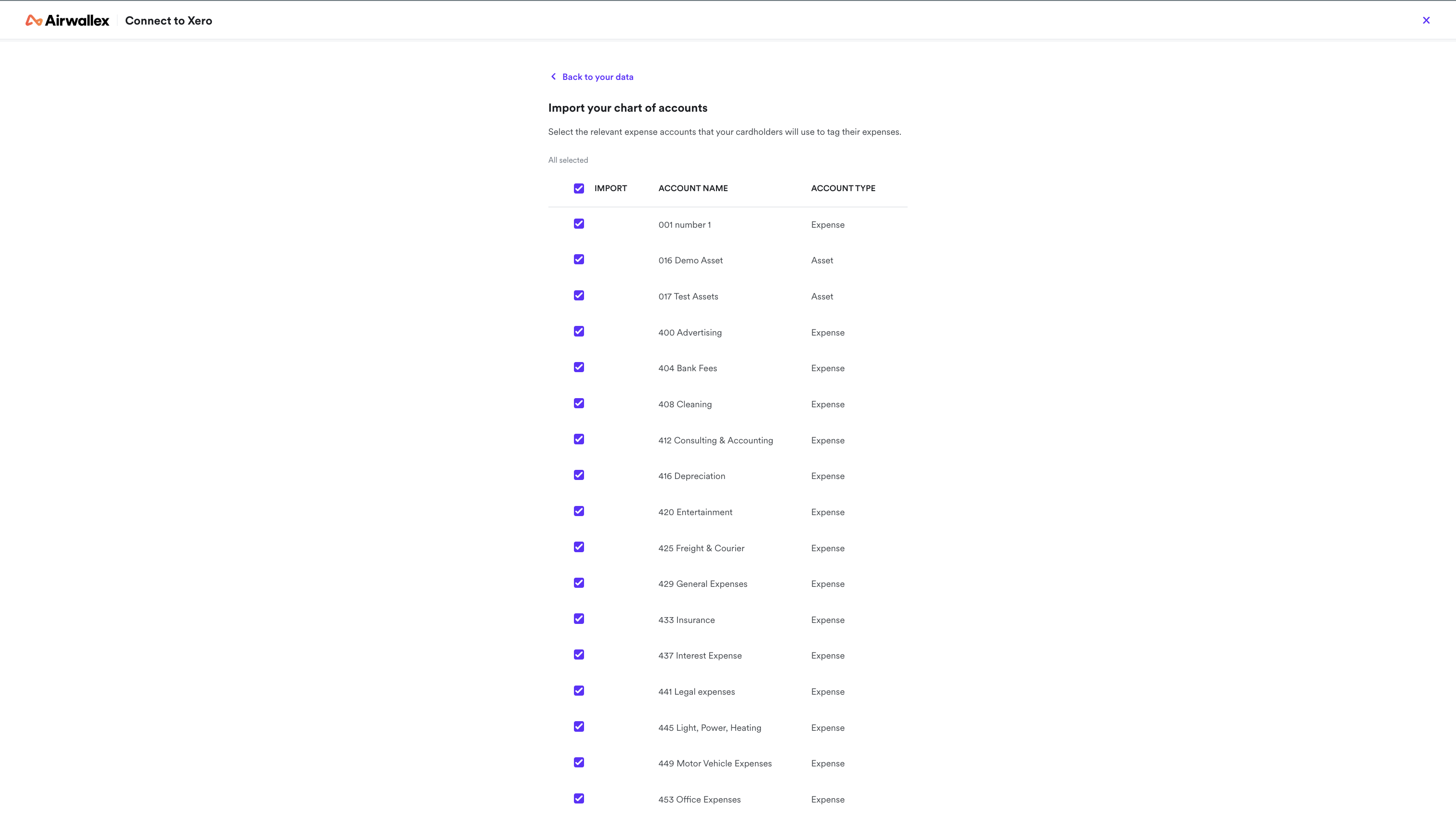Uncheck the 425 Freight & Courier account

click(579, 547)
